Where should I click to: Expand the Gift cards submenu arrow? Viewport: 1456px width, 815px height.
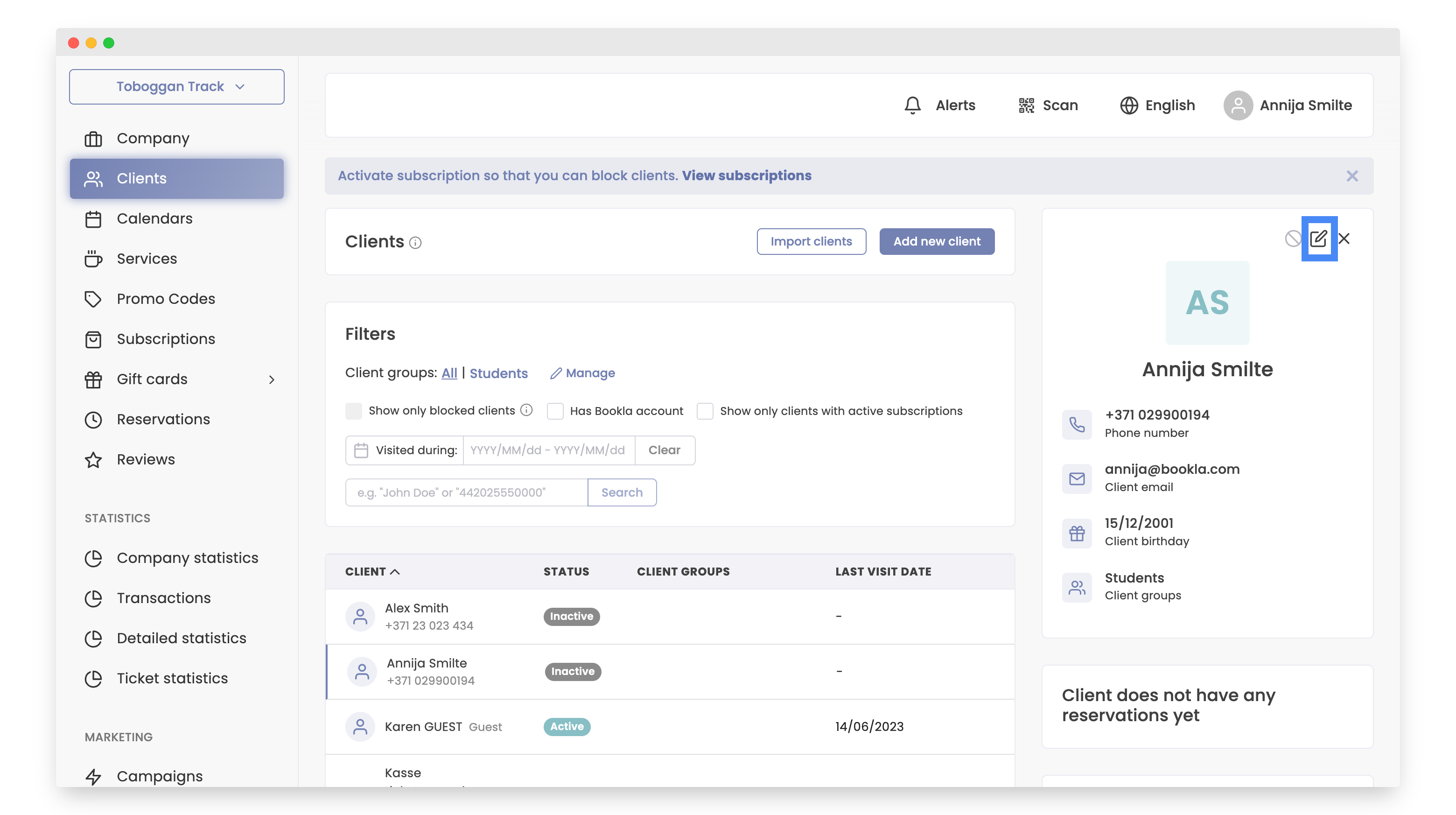click(272, 379)
